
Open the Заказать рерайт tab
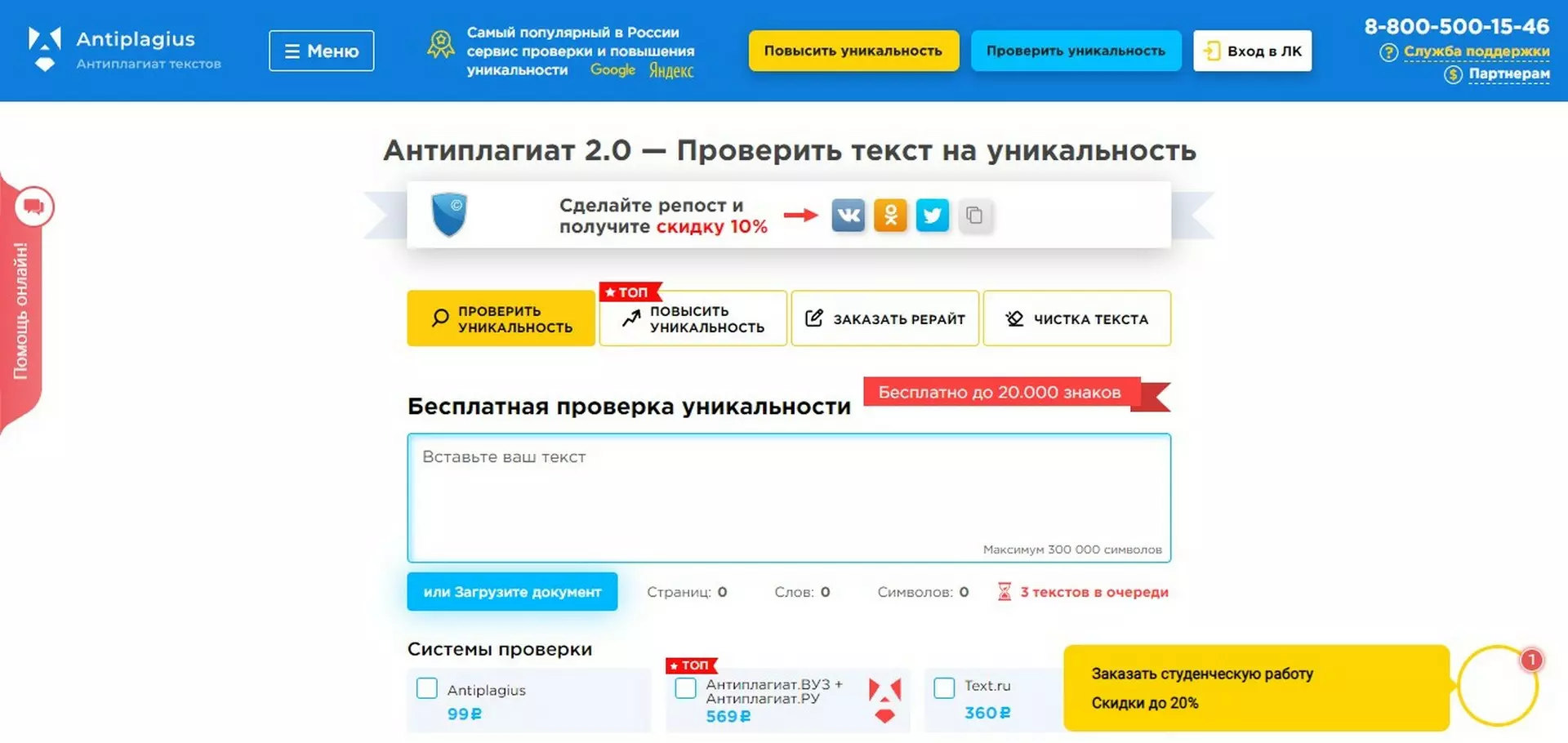[884, 319]
